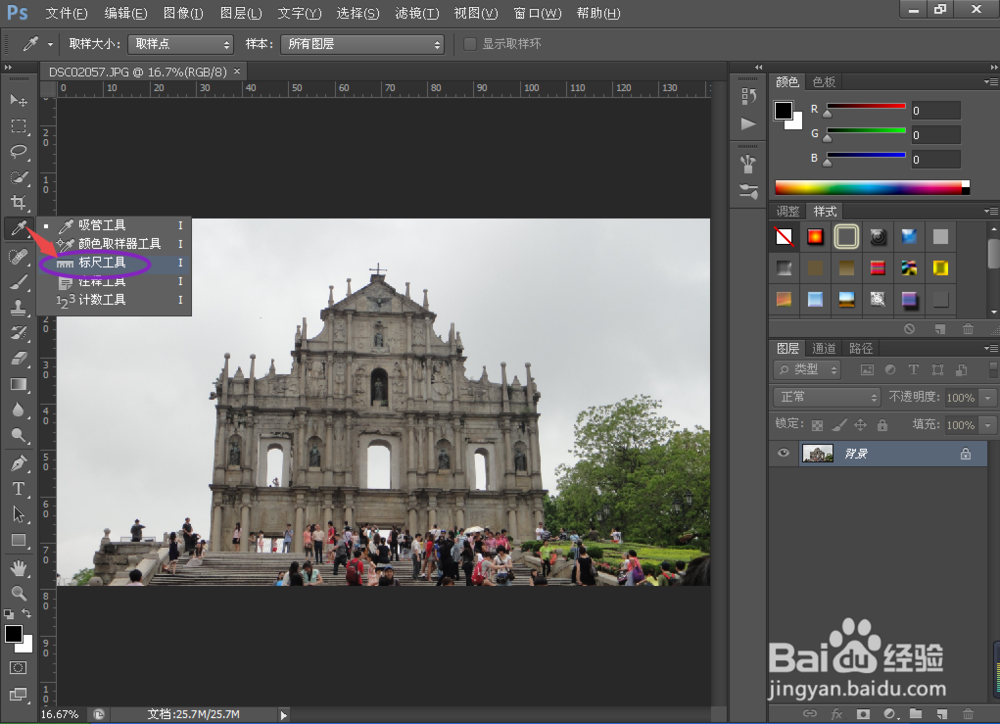
Task: Select the Blur tool
Action: point(18,410)
